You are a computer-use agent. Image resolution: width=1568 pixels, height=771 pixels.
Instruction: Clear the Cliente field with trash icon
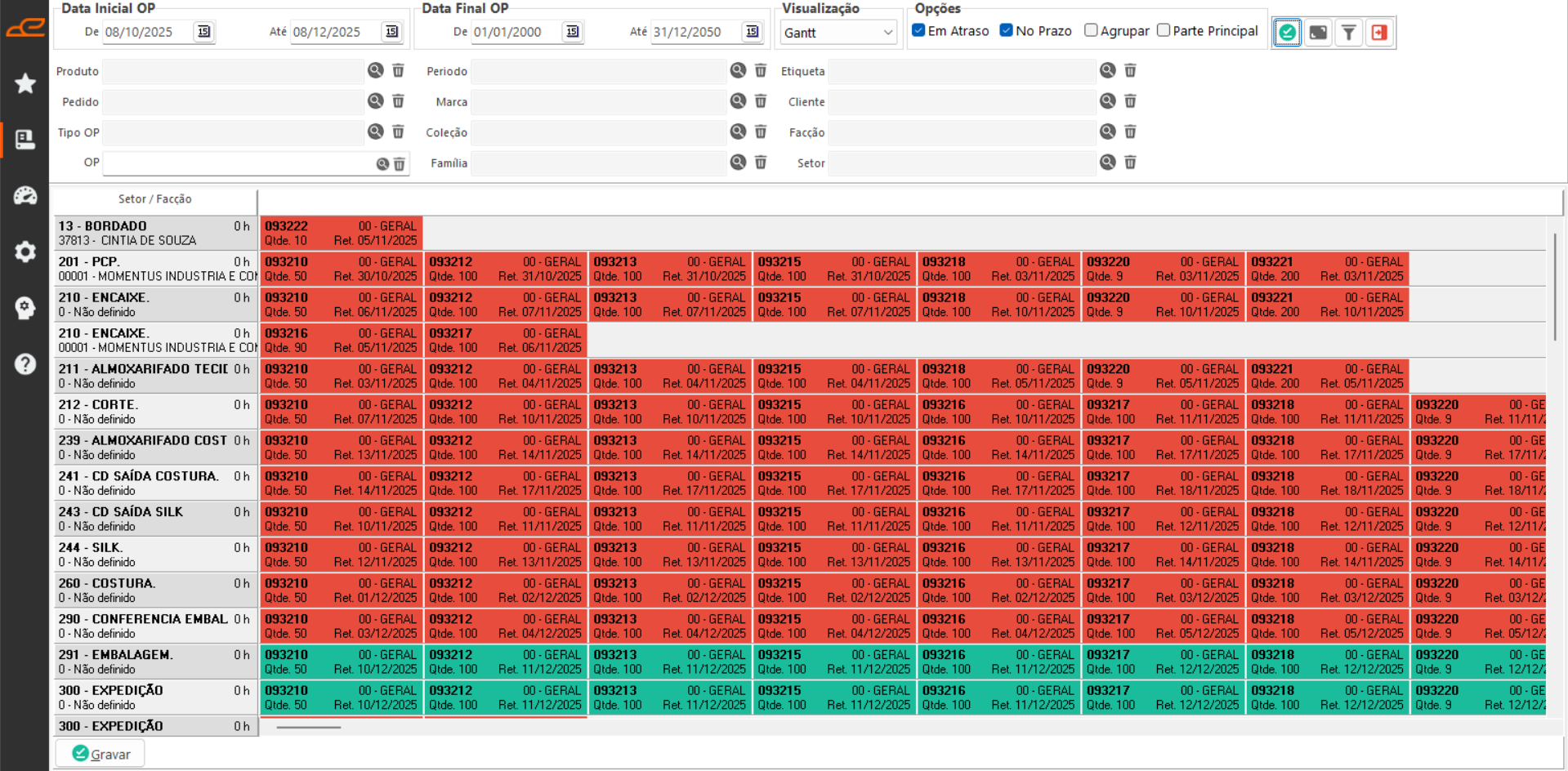[1130, 101]
